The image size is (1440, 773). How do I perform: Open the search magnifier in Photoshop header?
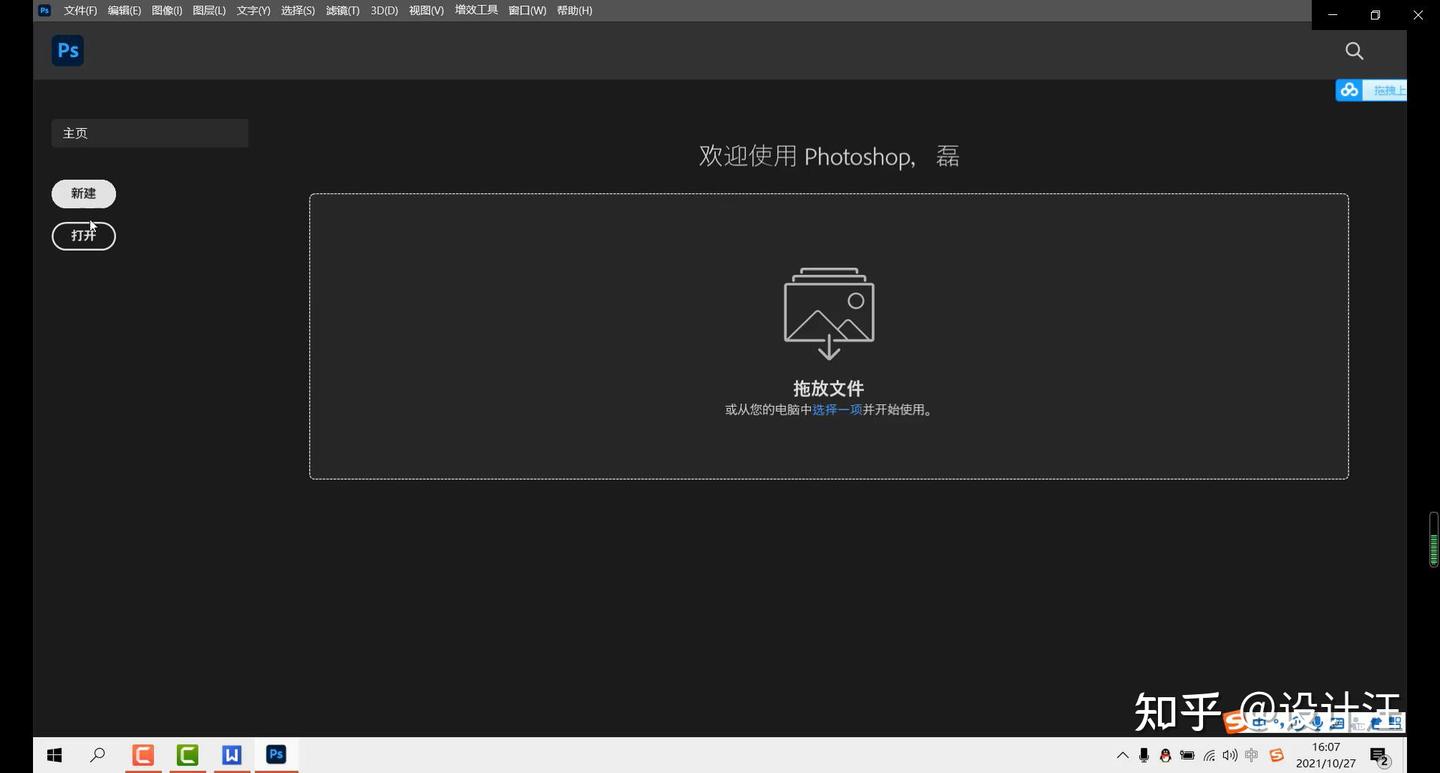(x=1354, y=51)
